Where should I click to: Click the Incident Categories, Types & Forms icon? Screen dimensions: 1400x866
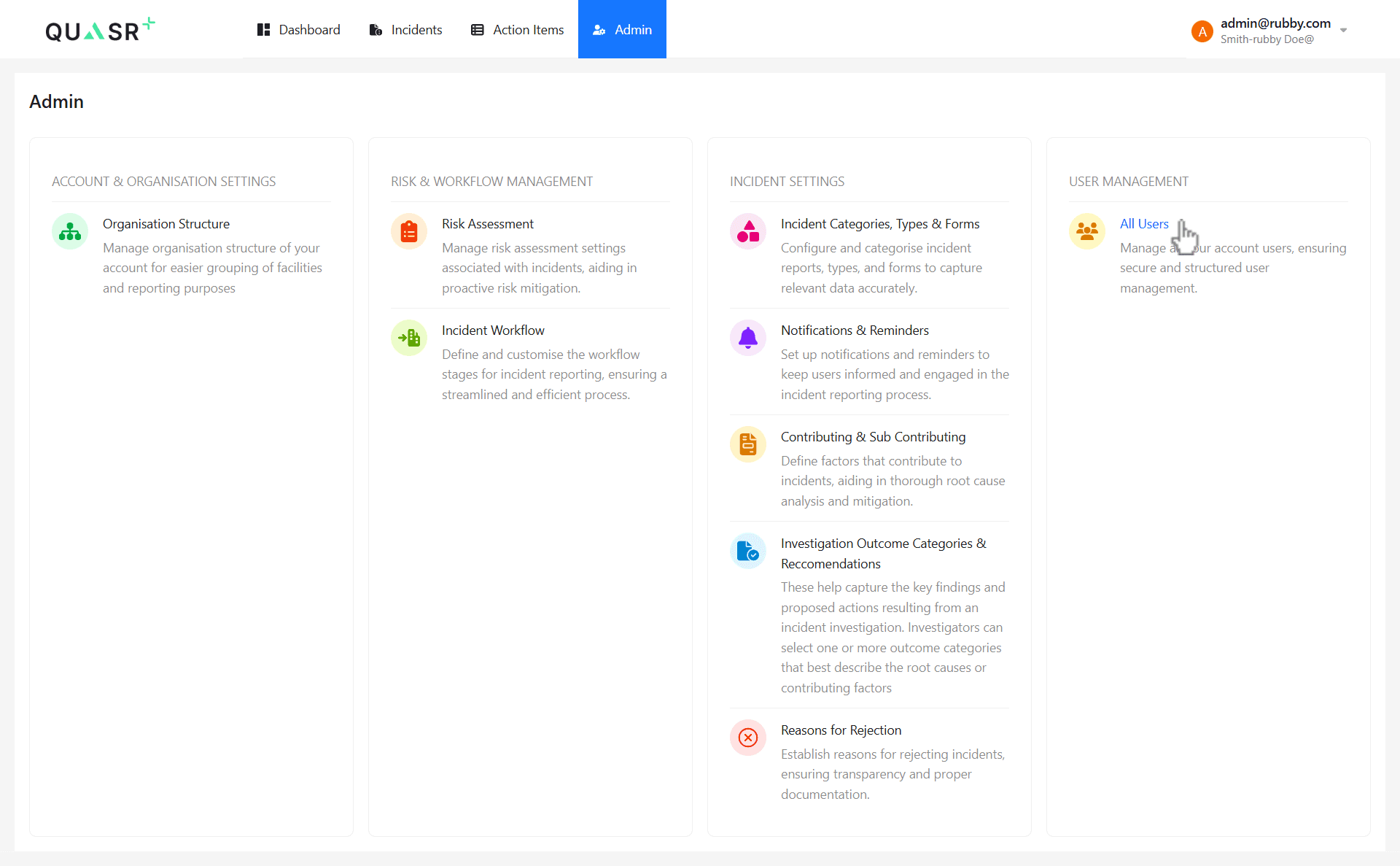pyautogui.click(x=747, y=231)
